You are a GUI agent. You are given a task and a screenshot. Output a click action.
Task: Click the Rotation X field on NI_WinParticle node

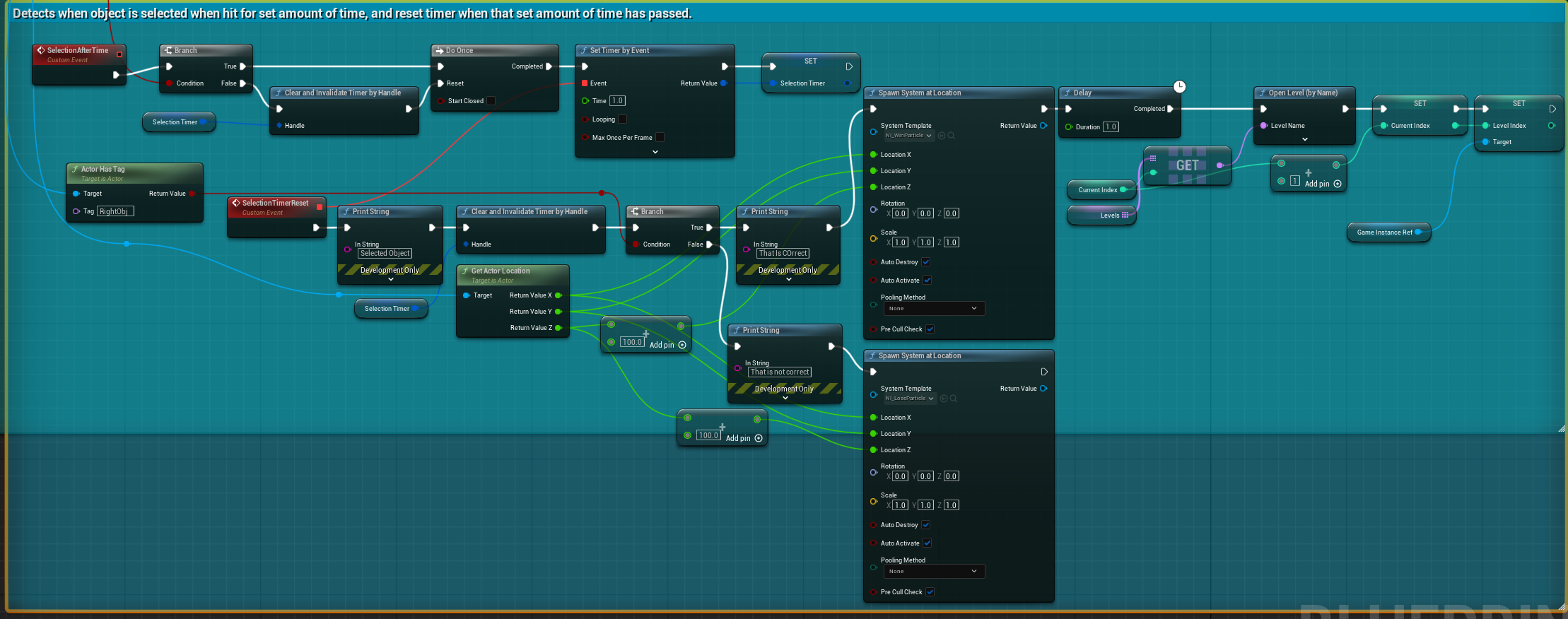900,213
